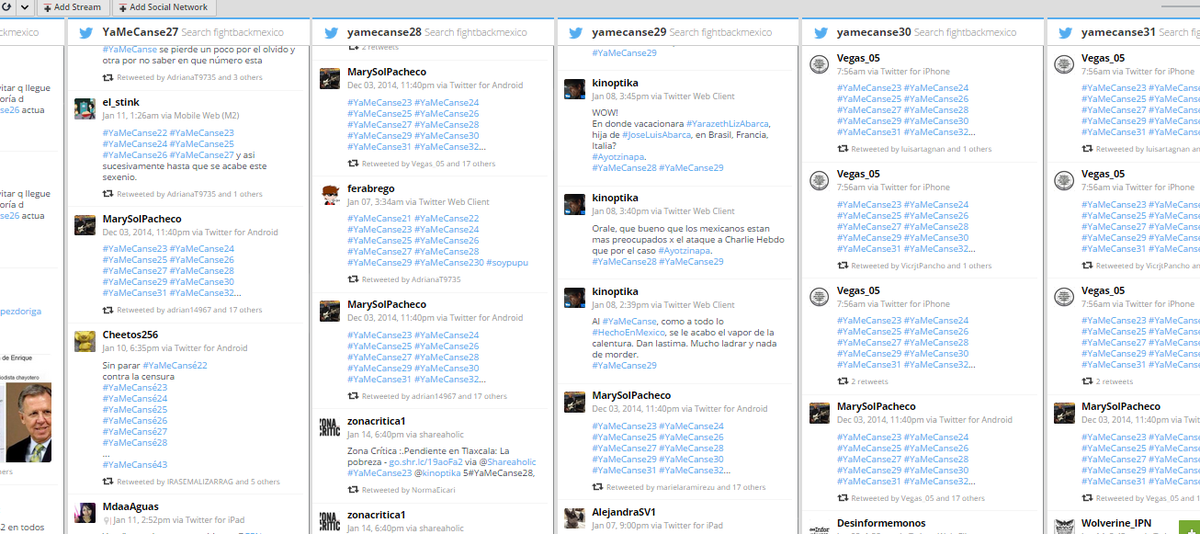Open the topmost Vegas_05 avatar in yamecanse30
Screen dimensions: 1200x534
820,64
